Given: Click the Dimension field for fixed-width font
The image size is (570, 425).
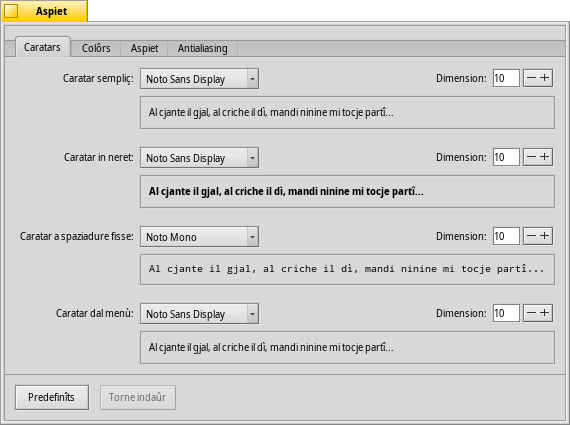Looking at the screenshot, I should (506, 236).
